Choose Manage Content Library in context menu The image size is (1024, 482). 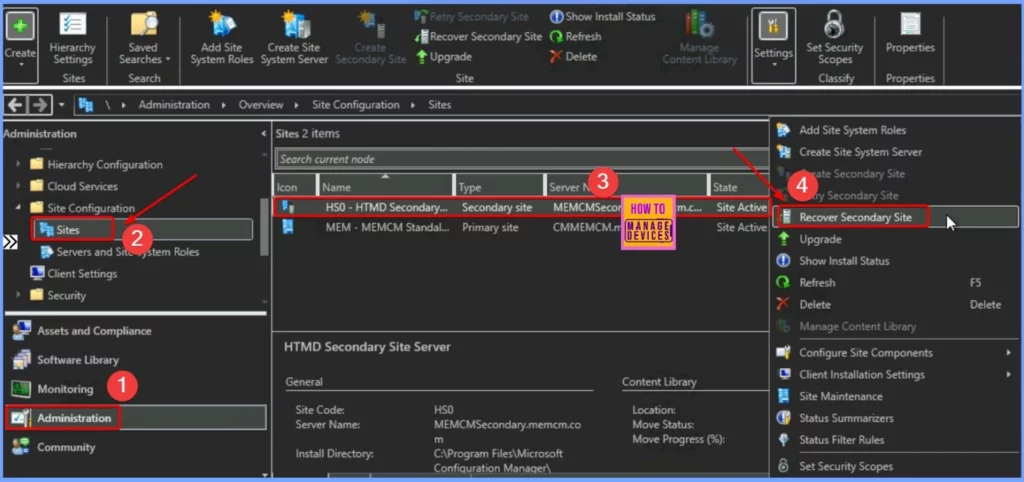[894, 327]
